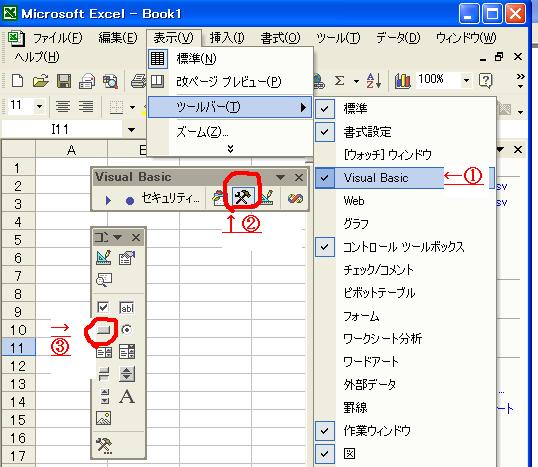
Task: Open the zoom 100% dropdown
Action: [466, 81]
